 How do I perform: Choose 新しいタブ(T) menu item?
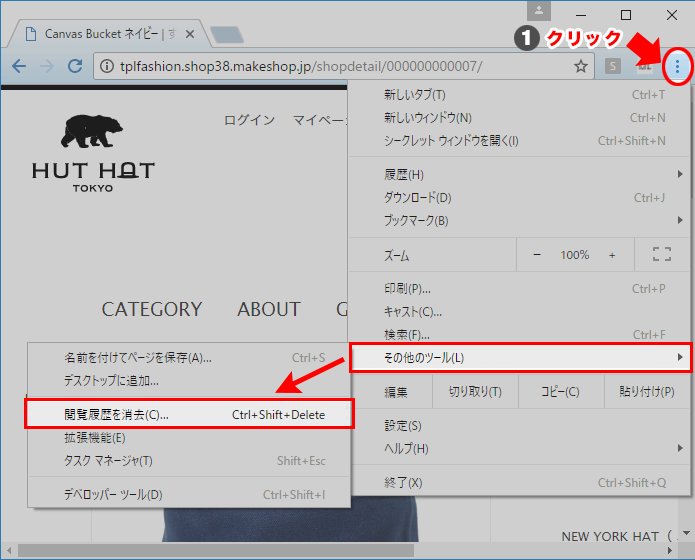coord(519,94)
